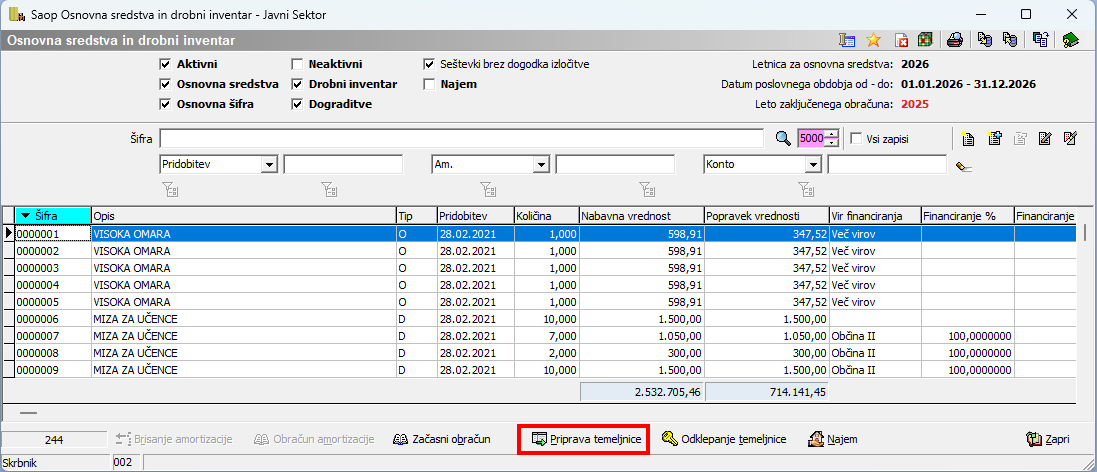Click the Financiranje % column header
Screen dimensions: 1097x472
click(x=967, y=215)
